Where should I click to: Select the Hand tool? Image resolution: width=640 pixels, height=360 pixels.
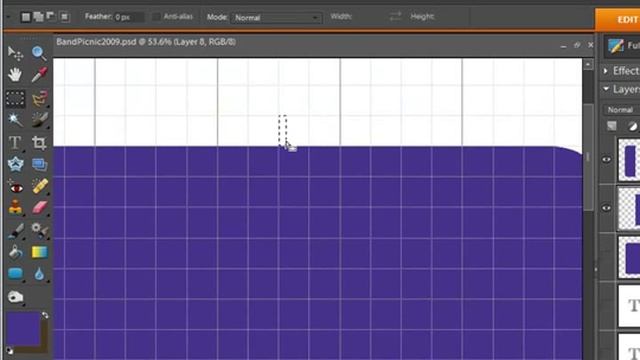15,75
